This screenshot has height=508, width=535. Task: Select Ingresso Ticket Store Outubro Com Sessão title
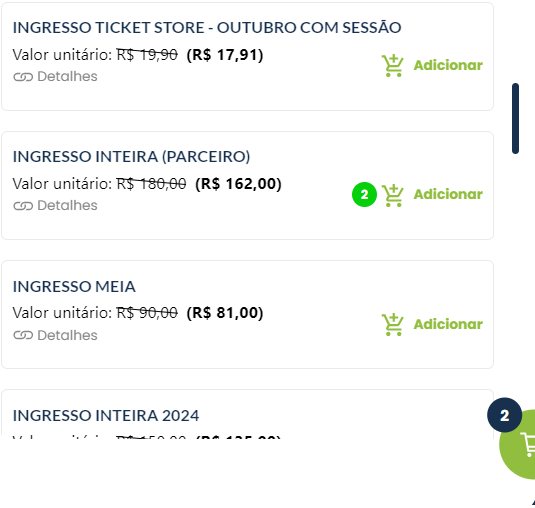pos(207,27)
